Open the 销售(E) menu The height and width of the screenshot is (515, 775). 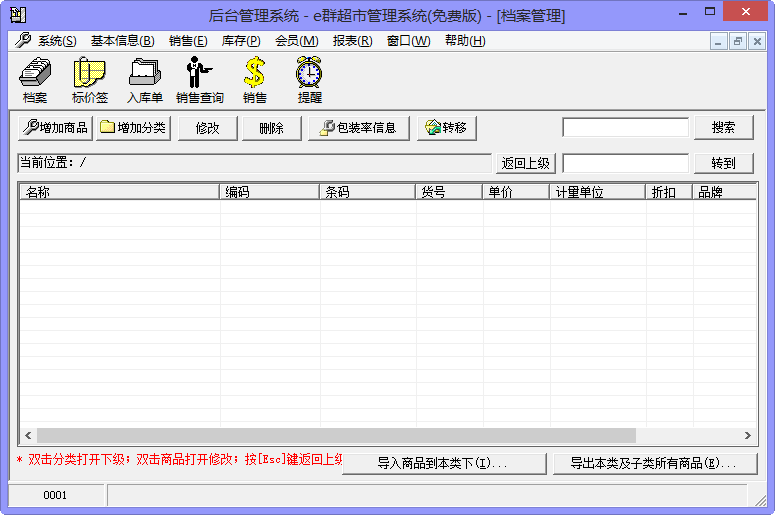(x=188, y=41)
